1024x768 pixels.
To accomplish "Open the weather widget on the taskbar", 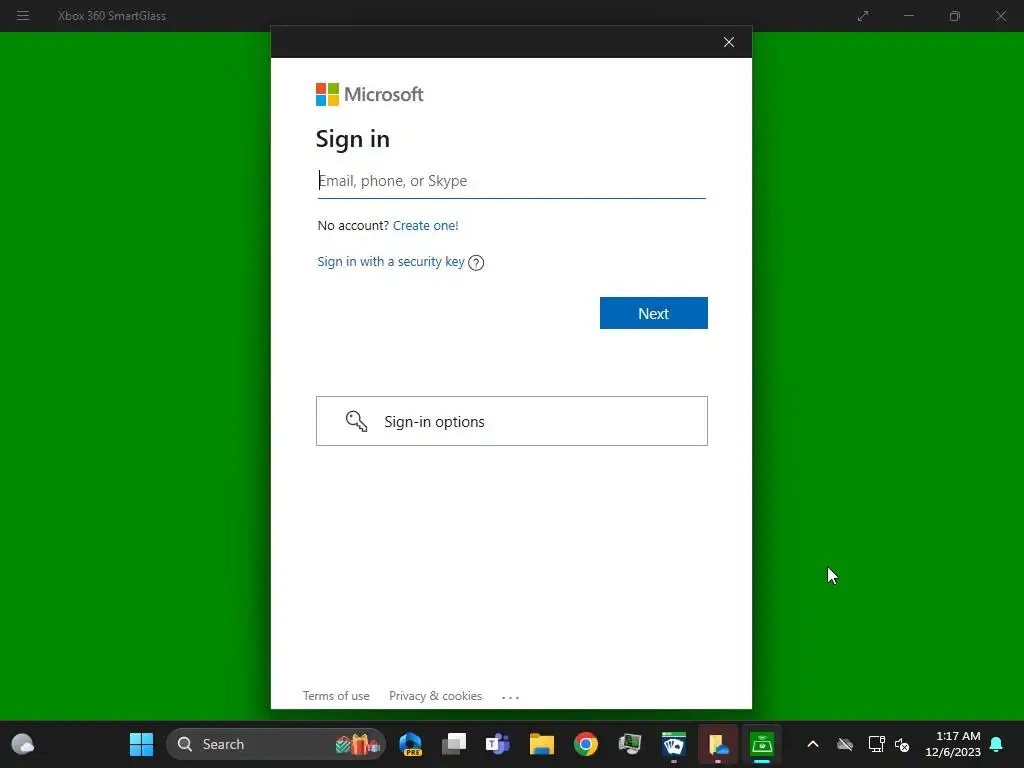I will click(x=23, y=744).
